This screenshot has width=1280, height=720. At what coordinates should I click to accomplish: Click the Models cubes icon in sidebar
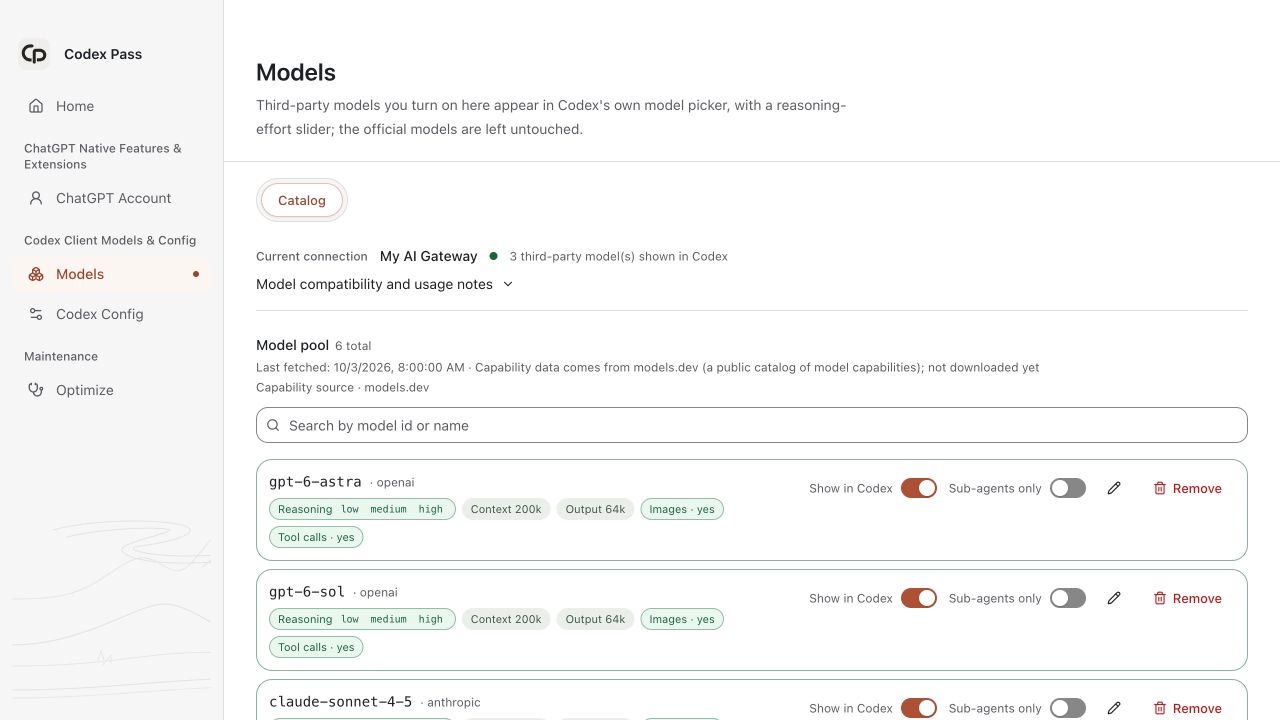(x=36, y=274)
